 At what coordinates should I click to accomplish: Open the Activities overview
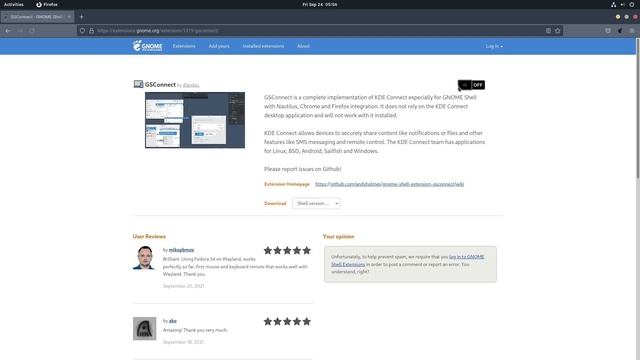tap(13, 4)
